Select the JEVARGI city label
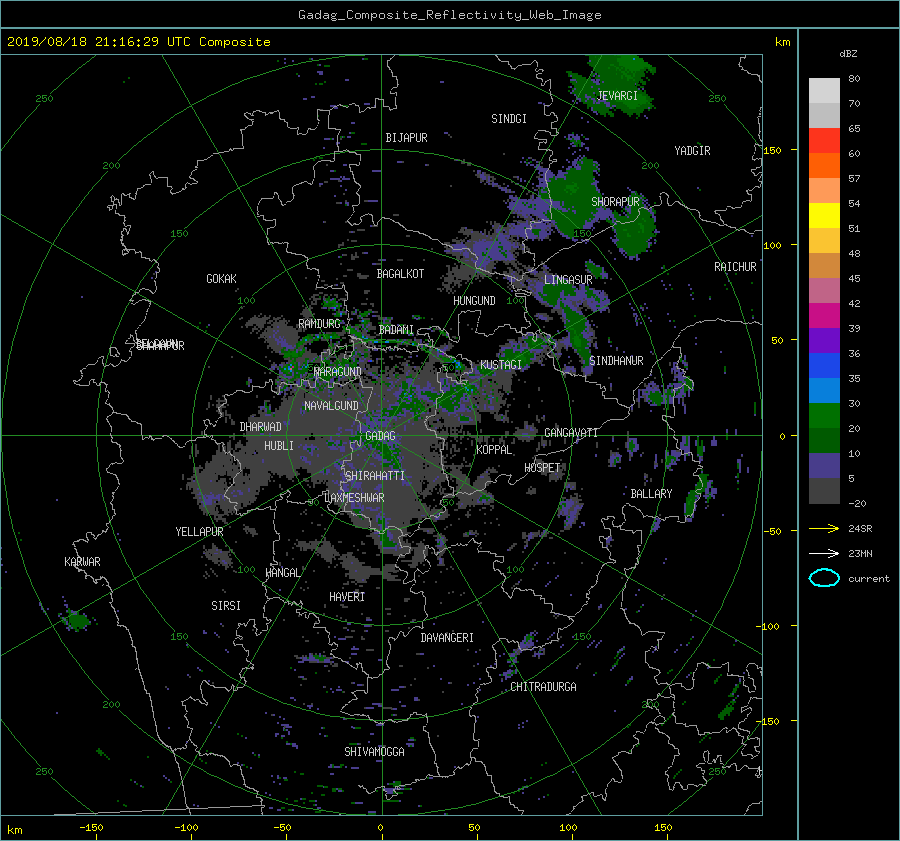The height and width of the screenshot is (841, 900). click(617, 96)
